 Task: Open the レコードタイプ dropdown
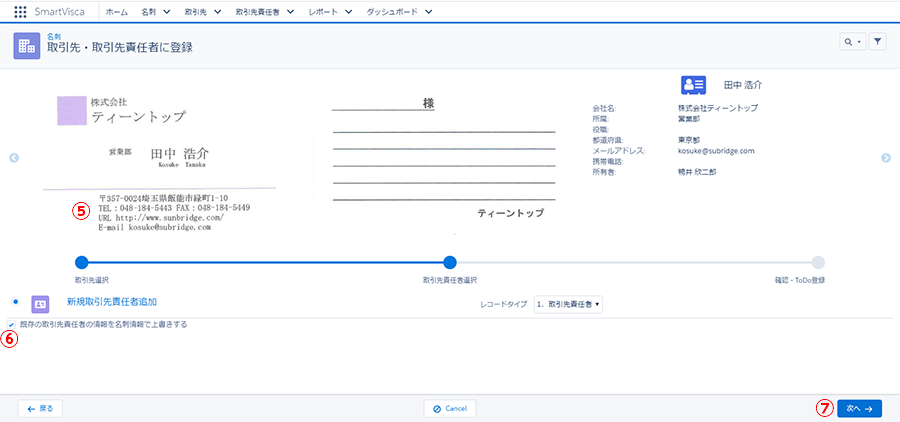[568, 304]
